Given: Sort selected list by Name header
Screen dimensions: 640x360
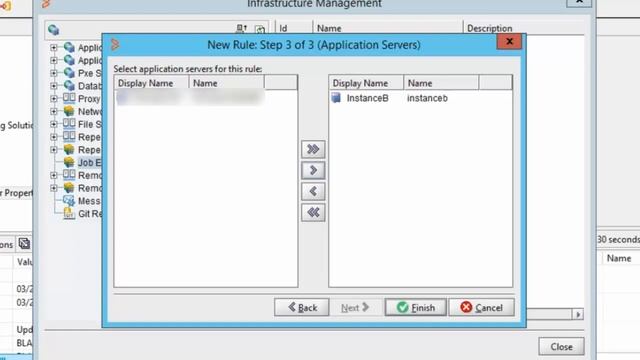Looking at the screenshot, I should [441, 83].
